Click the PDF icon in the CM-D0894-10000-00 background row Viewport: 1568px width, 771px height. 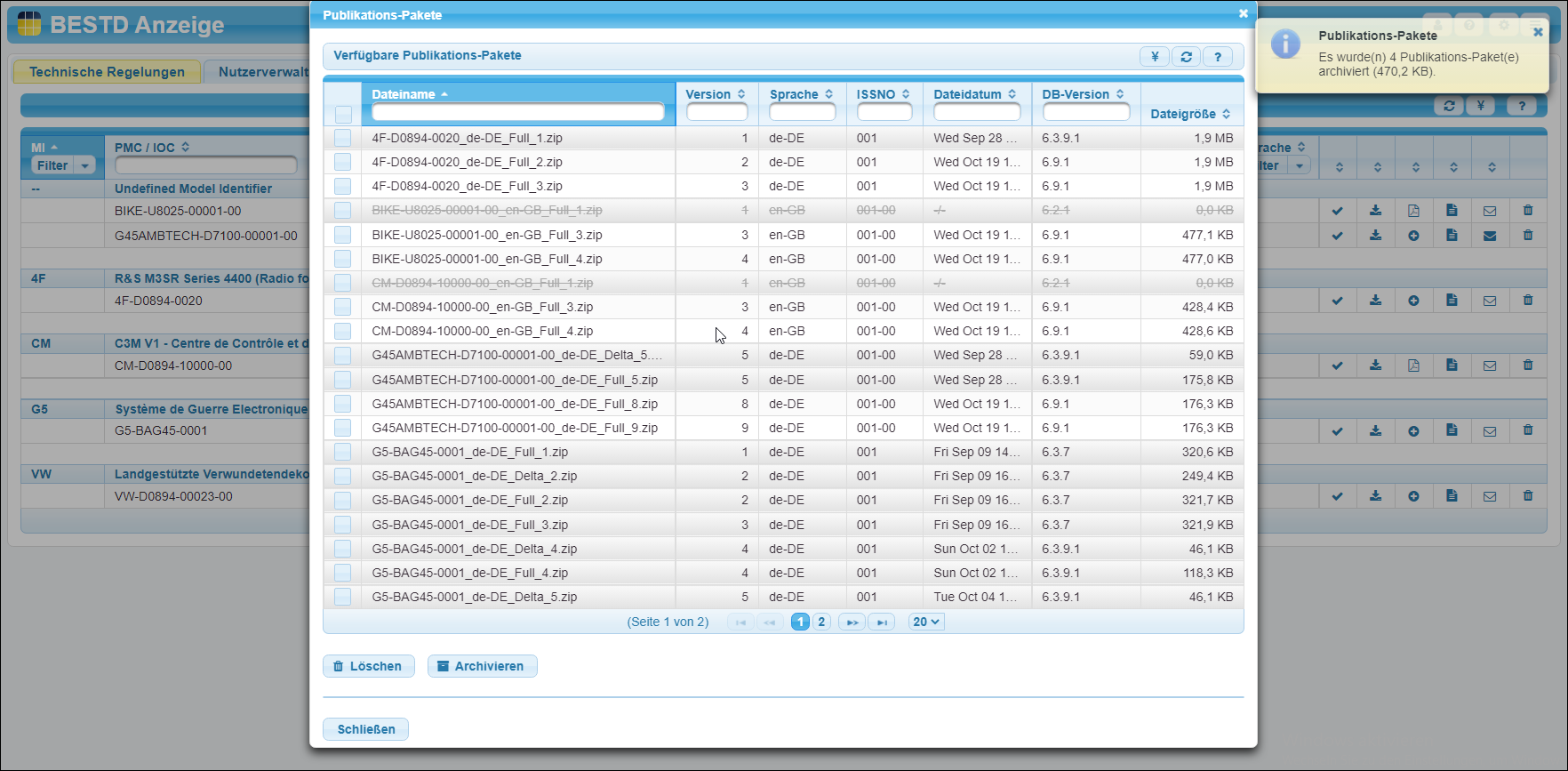click(x=1413, y=365)
